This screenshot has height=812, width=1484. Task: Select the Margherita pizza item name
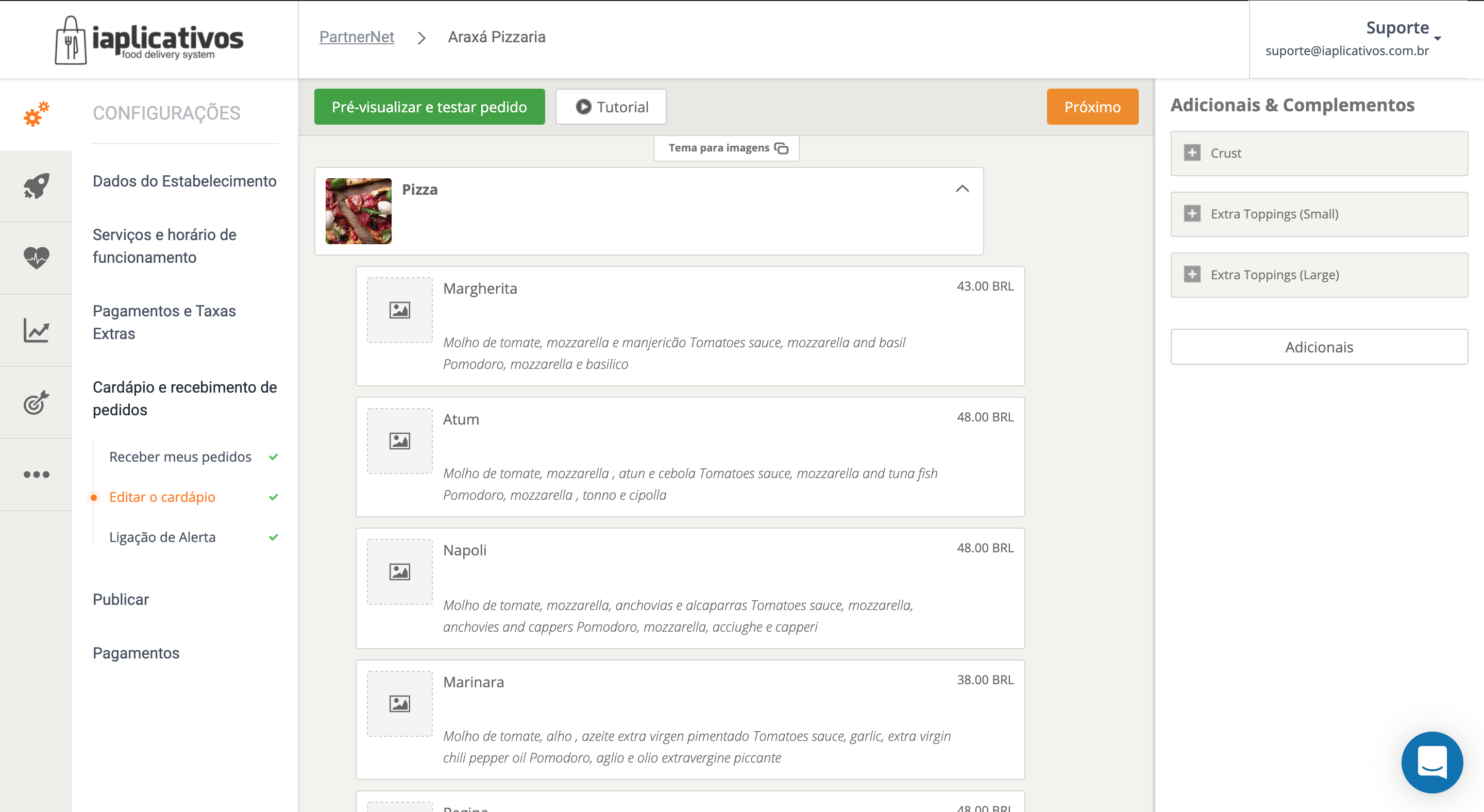tap(480, 288)
